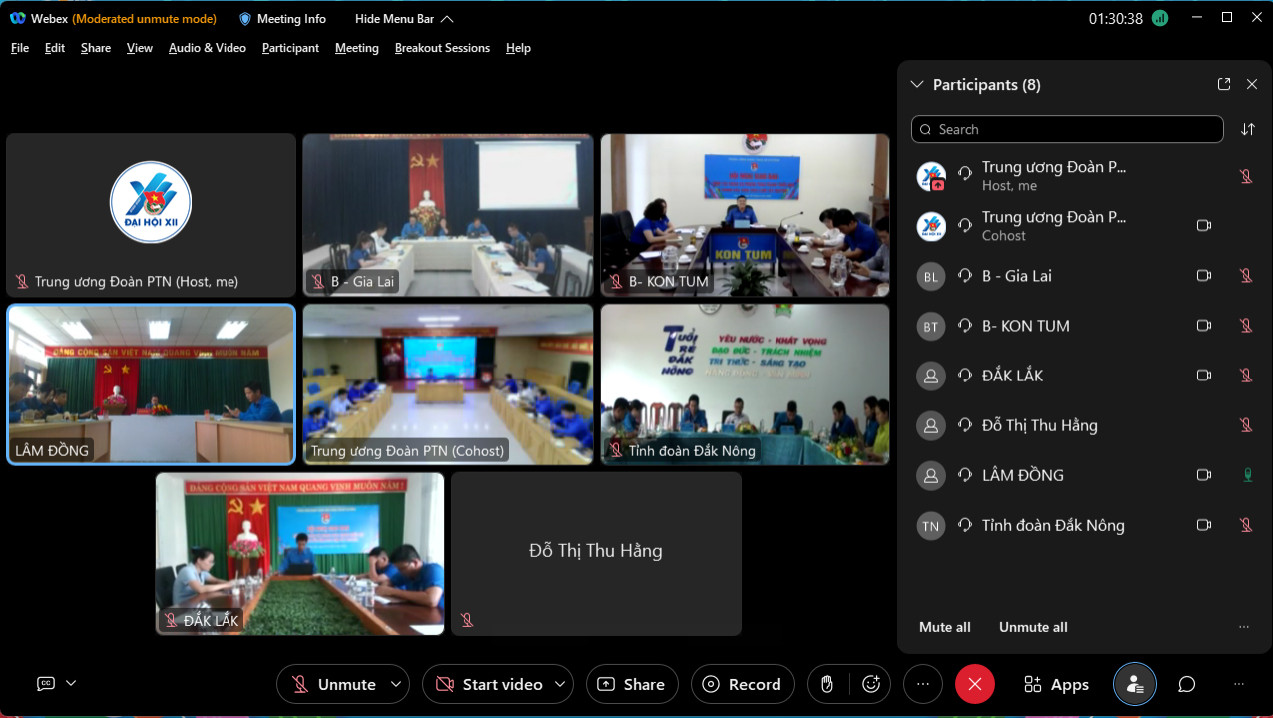
Task: Pop out the Participants panel
Action: click(x=1224, y=85)
